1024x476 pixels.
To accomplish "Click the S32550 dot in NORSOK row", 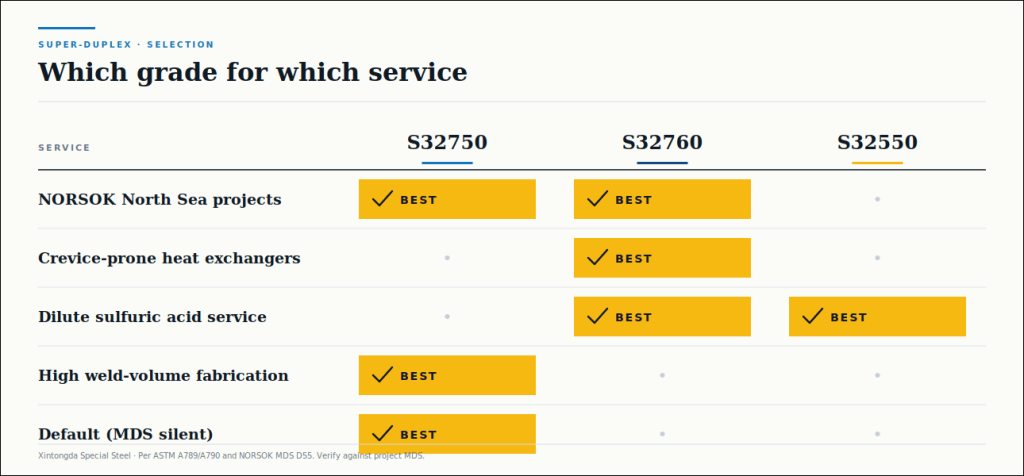I will 877,199.
